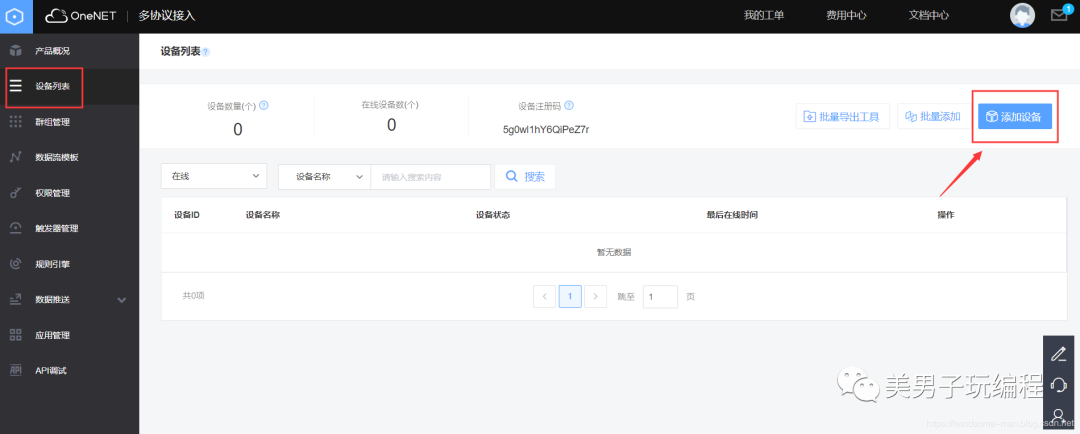The image size is (1080, 434).
Task: Click 多协议接入 in header
Action: pos(167,16)
